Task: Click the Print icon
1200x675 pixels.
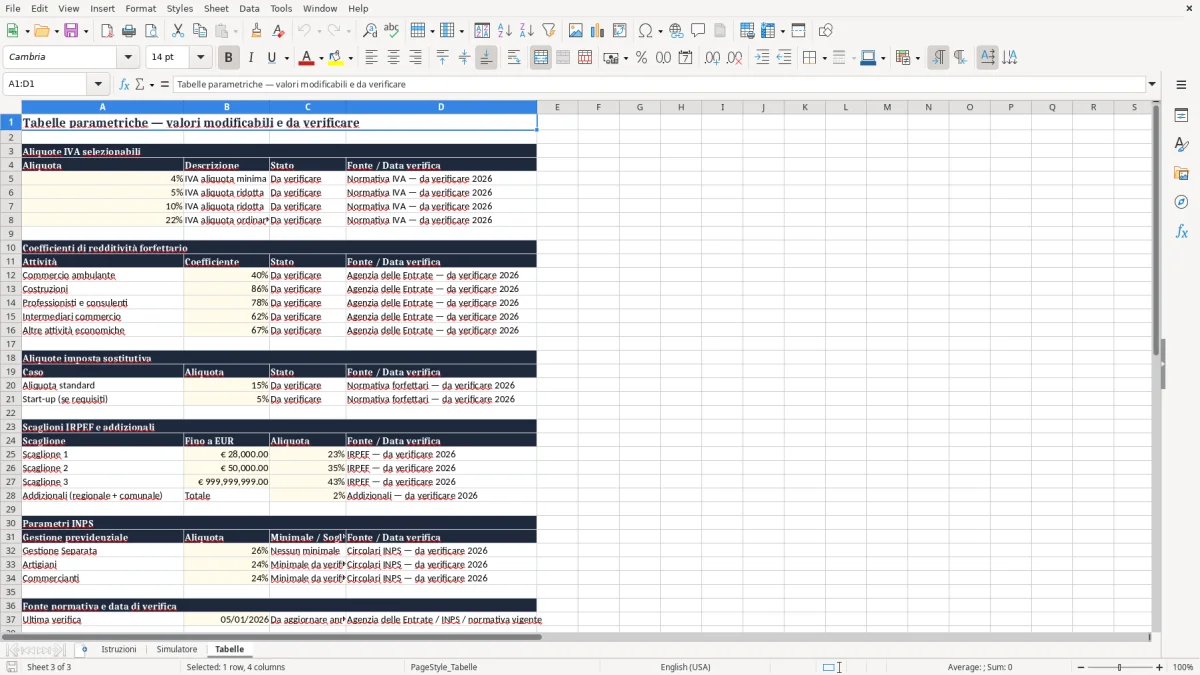Action: tap(129, 31)
